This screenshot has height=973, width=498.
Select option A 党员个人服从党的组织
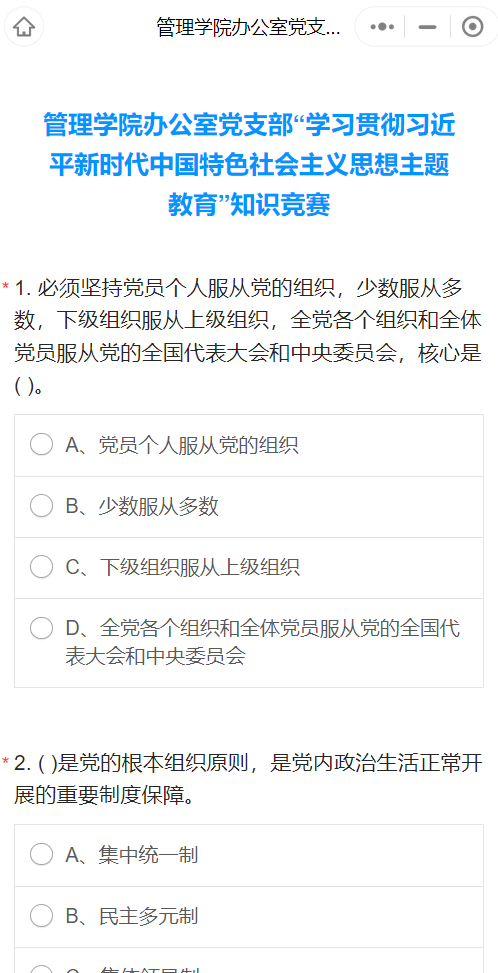(249, 446)
